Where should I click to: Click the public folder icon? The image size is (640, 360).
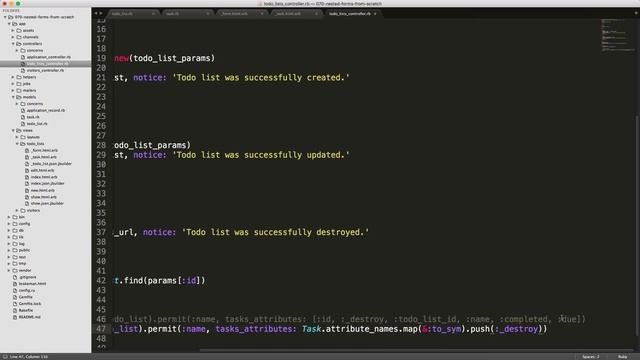point(15,250)
